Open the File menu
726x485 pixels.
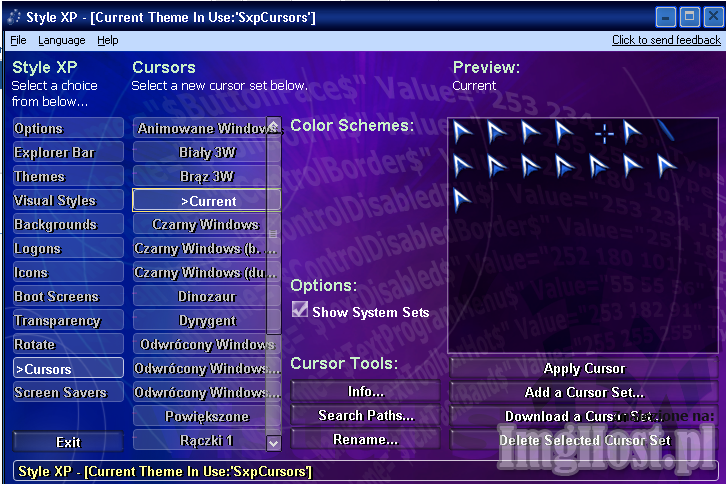click(x=18, y=40)
